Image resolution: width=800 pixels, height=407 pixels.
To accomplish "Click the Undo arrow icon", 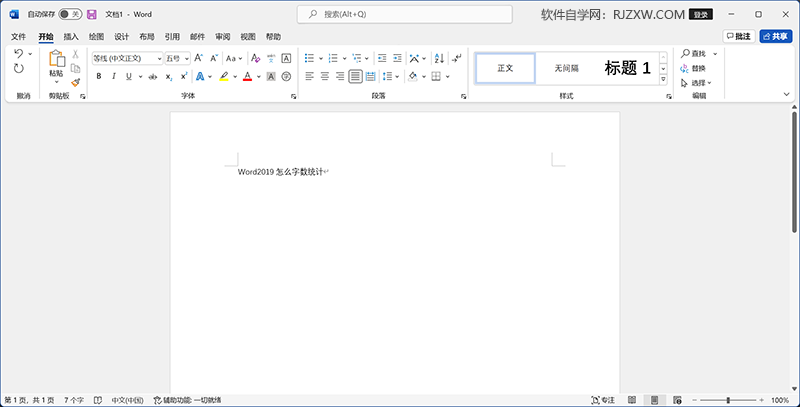I will (x=19, y=54).
